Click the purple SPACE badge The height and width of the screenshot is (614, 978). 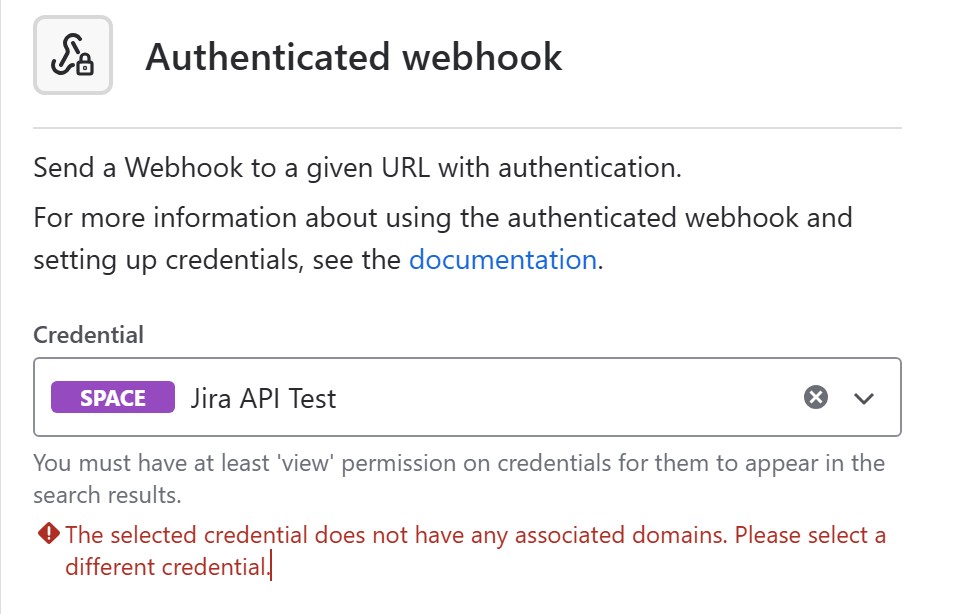113,398
